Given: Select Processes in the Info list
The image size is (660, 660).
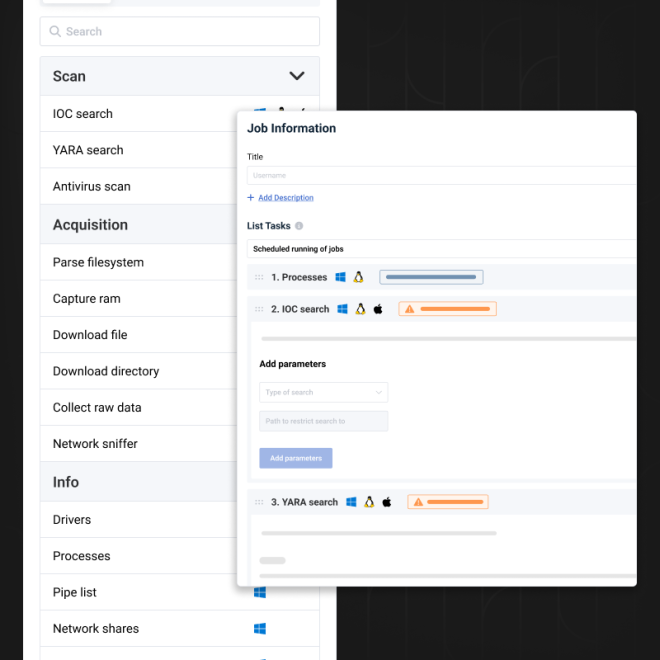Looking at the screenshot, I should (x=138, y=556).
